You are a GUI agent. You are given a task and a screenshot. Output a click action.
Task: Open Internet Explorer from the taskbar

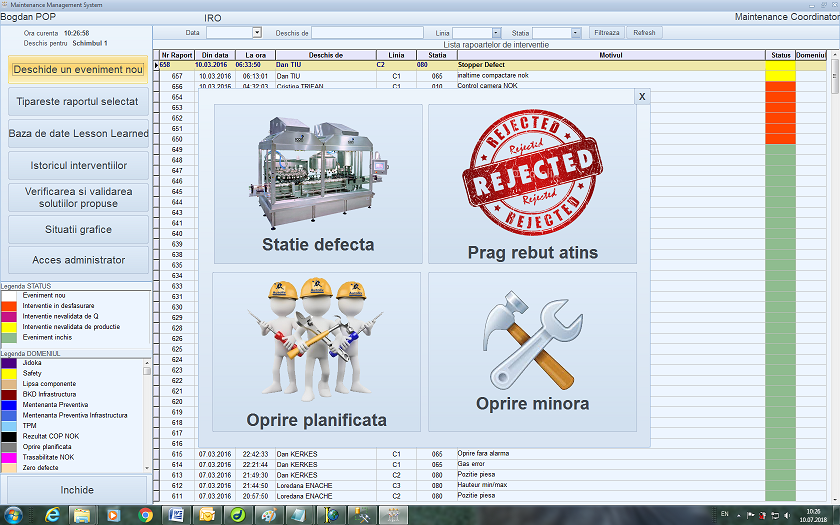pyautogui.click(x=51, y=514)
